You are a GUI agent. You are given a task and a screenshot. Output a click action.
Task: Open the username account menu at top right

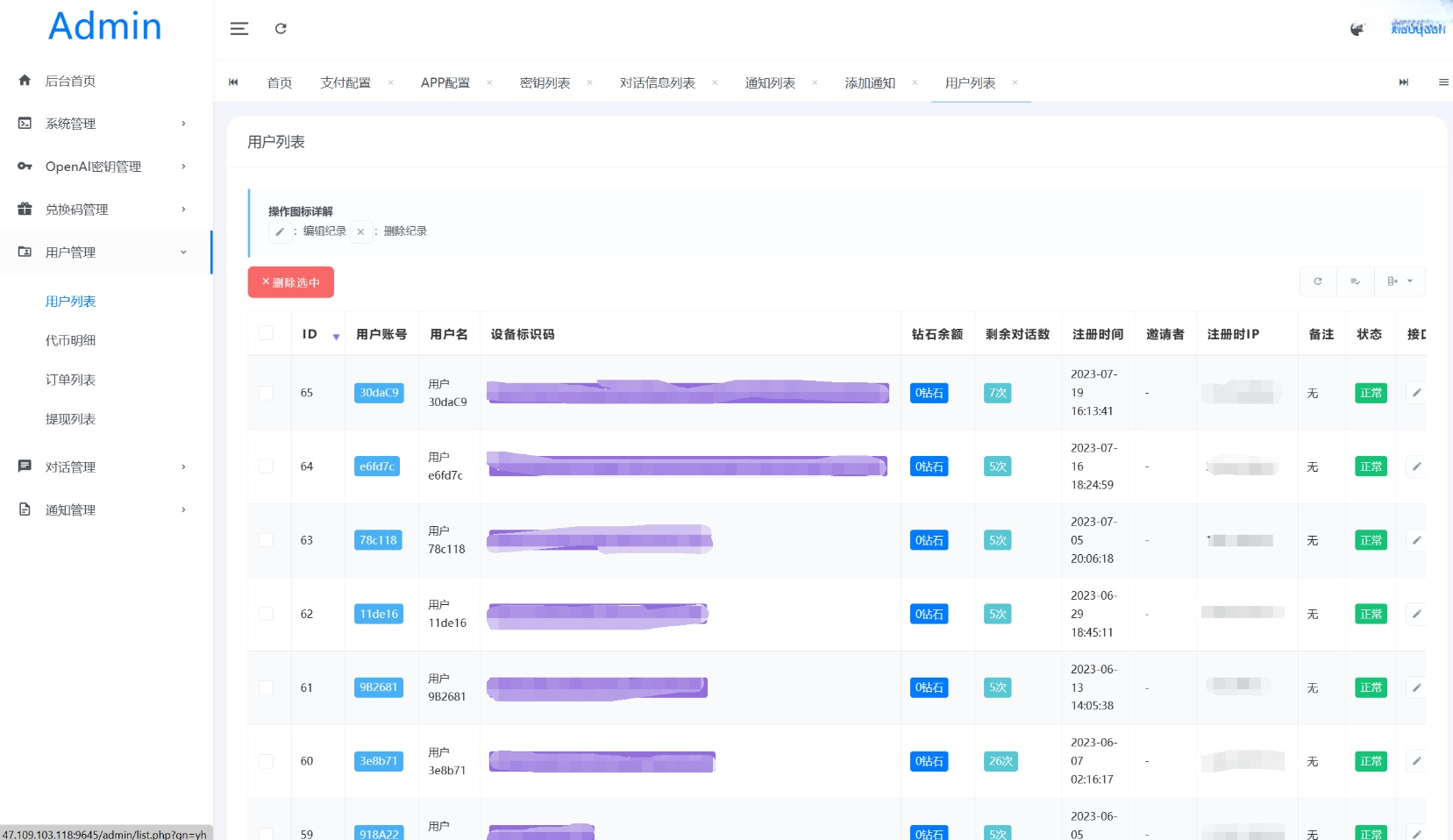click(x=1418, y=28)
